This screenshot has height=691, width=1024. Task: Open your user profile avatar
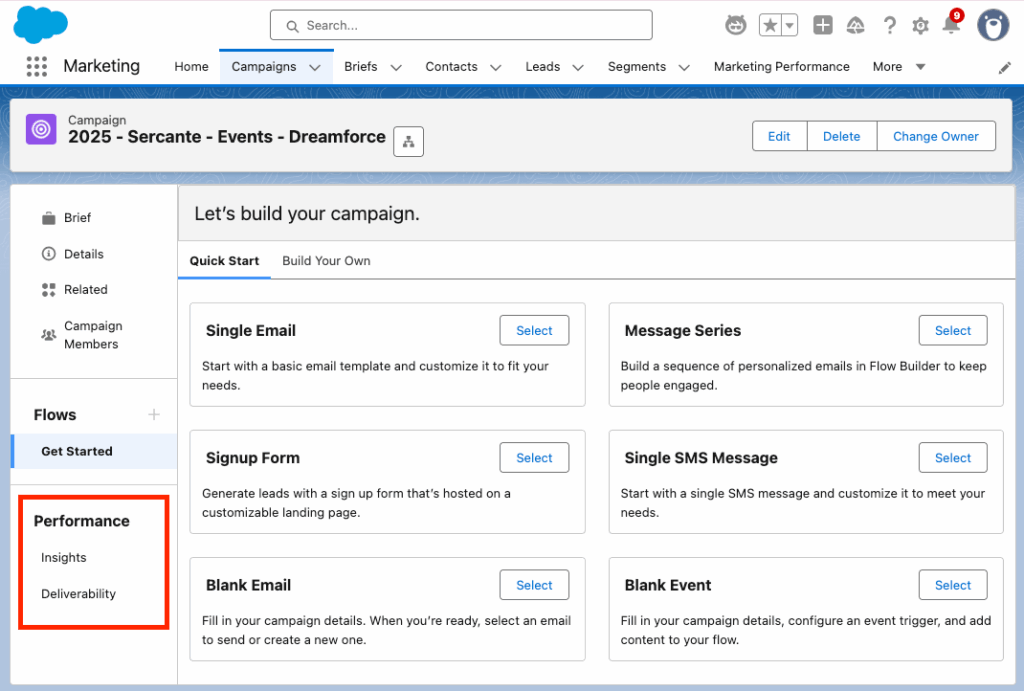click(992, 25)
